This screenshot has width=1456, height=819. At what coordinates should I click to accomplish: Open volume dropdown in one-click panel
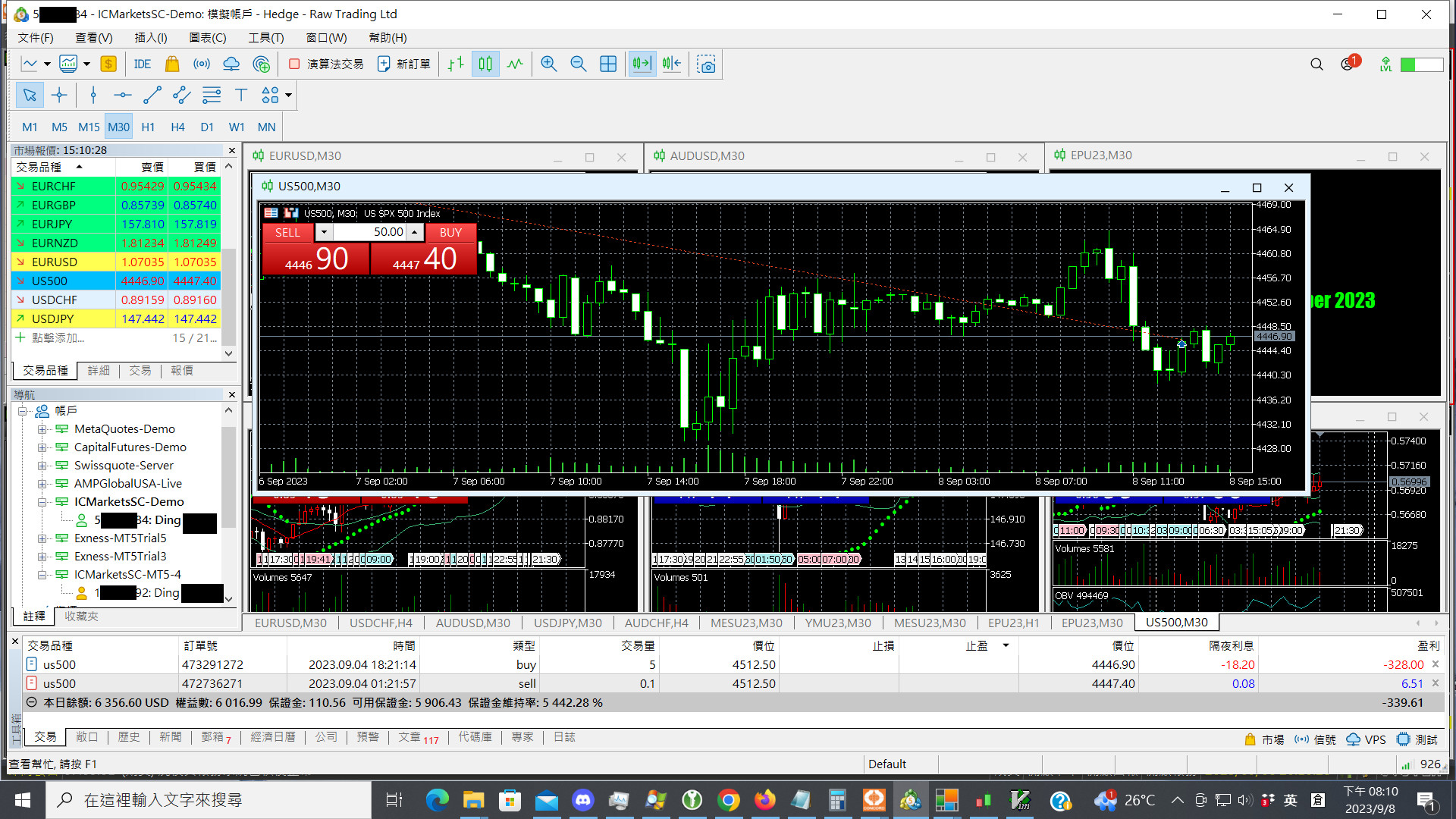click(324, 232)
